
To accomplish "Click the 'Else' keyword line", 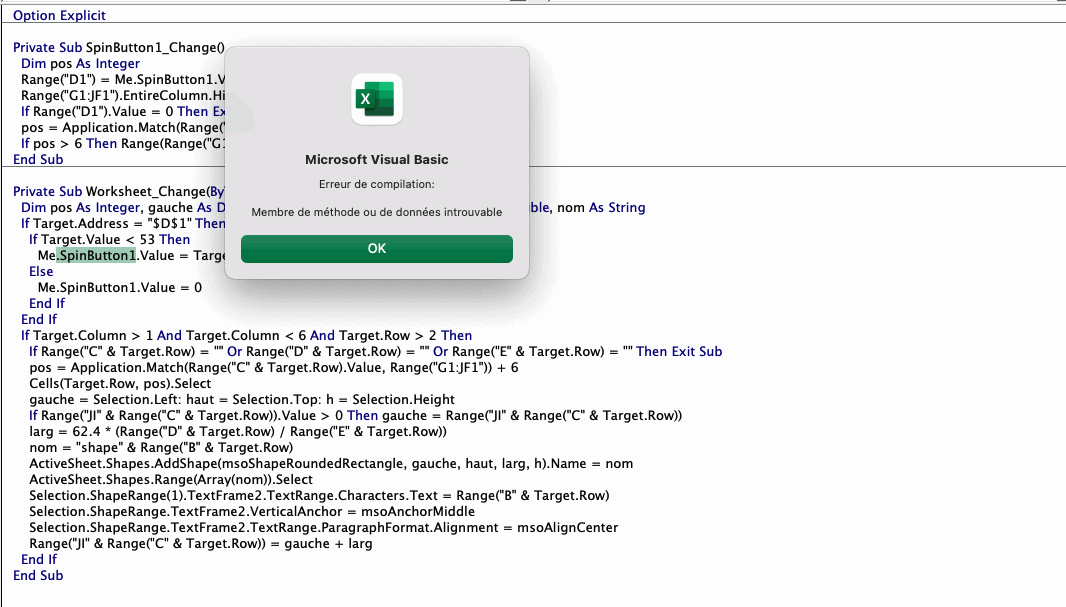I will click(x=41, y=271).
